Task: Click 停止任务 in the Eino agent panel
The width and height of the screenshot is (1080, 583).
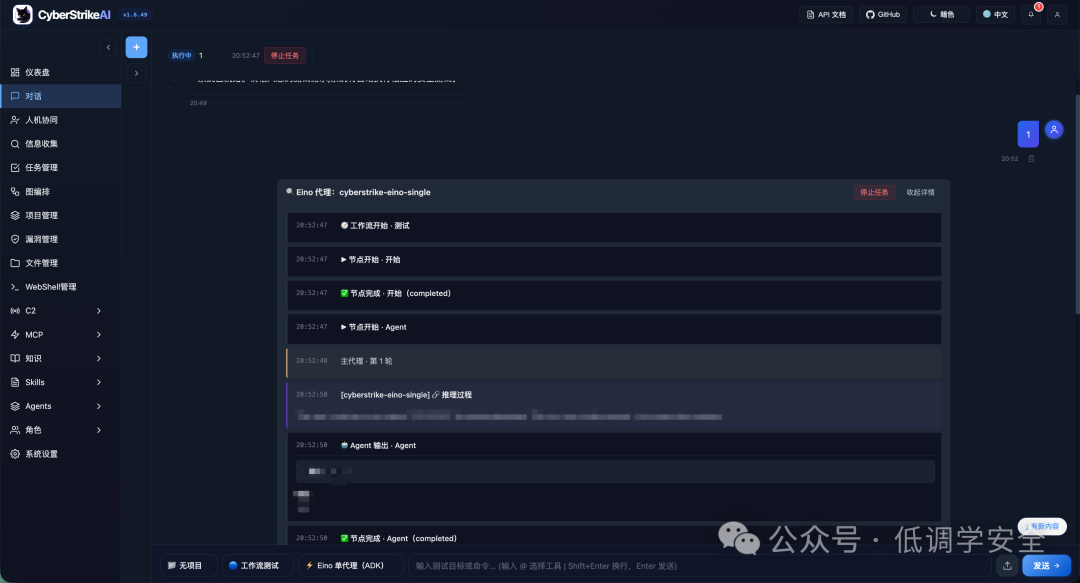Action: coord(874,192)
